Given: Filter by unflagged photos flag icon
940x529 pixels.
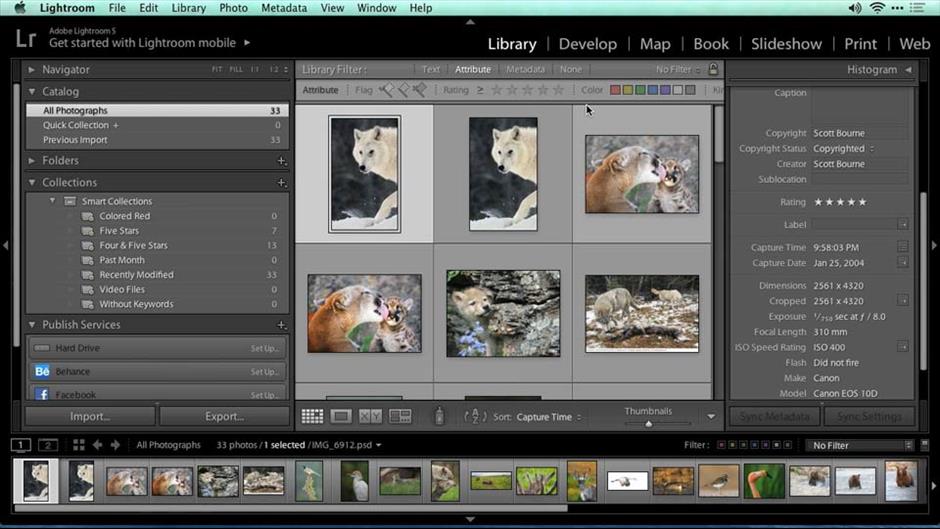Looking at the screenshot, I should pyautogui.click(x=403, y=90).
